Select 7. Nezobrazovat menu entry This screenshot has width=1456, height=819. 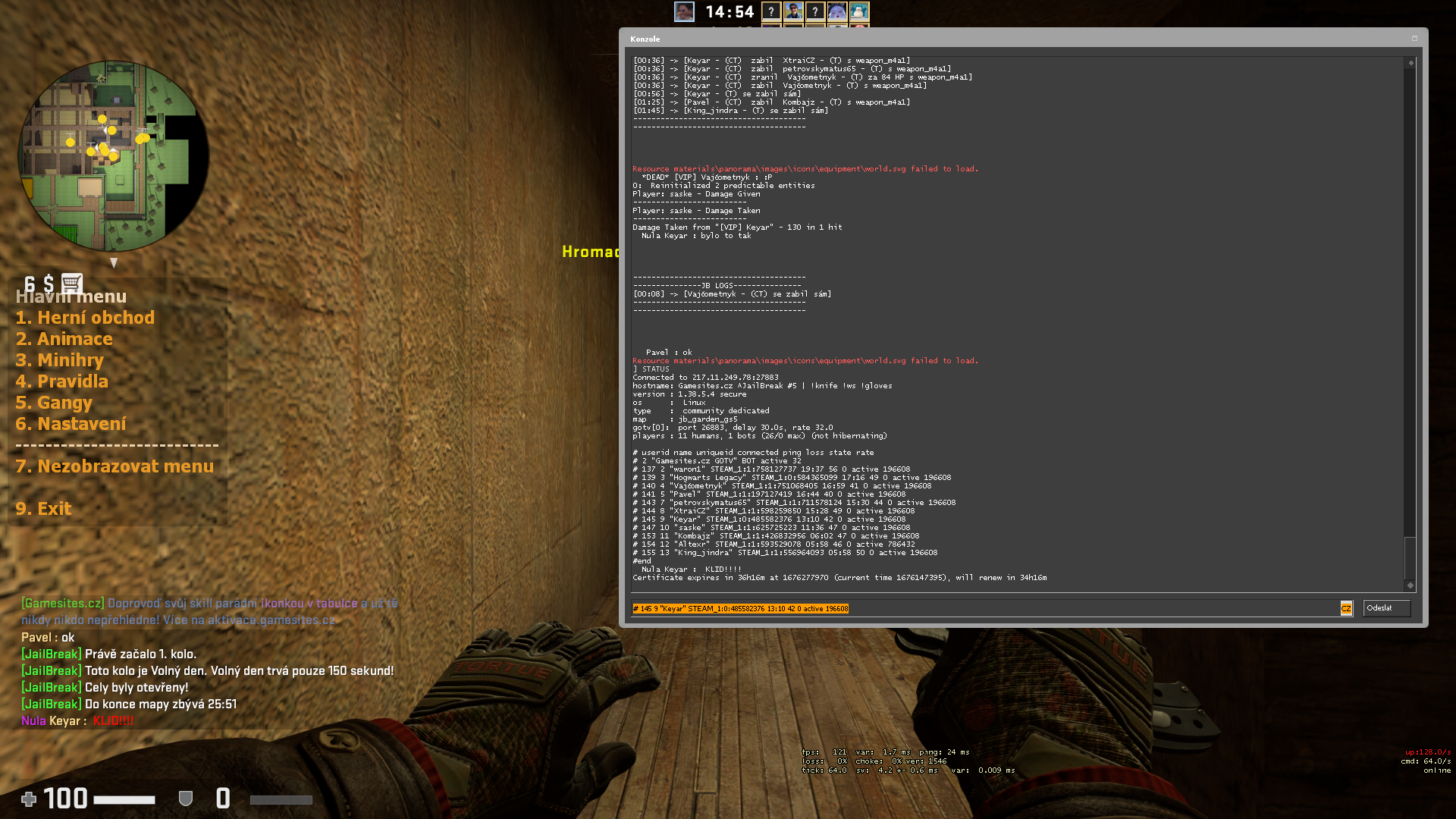(115, 466)
